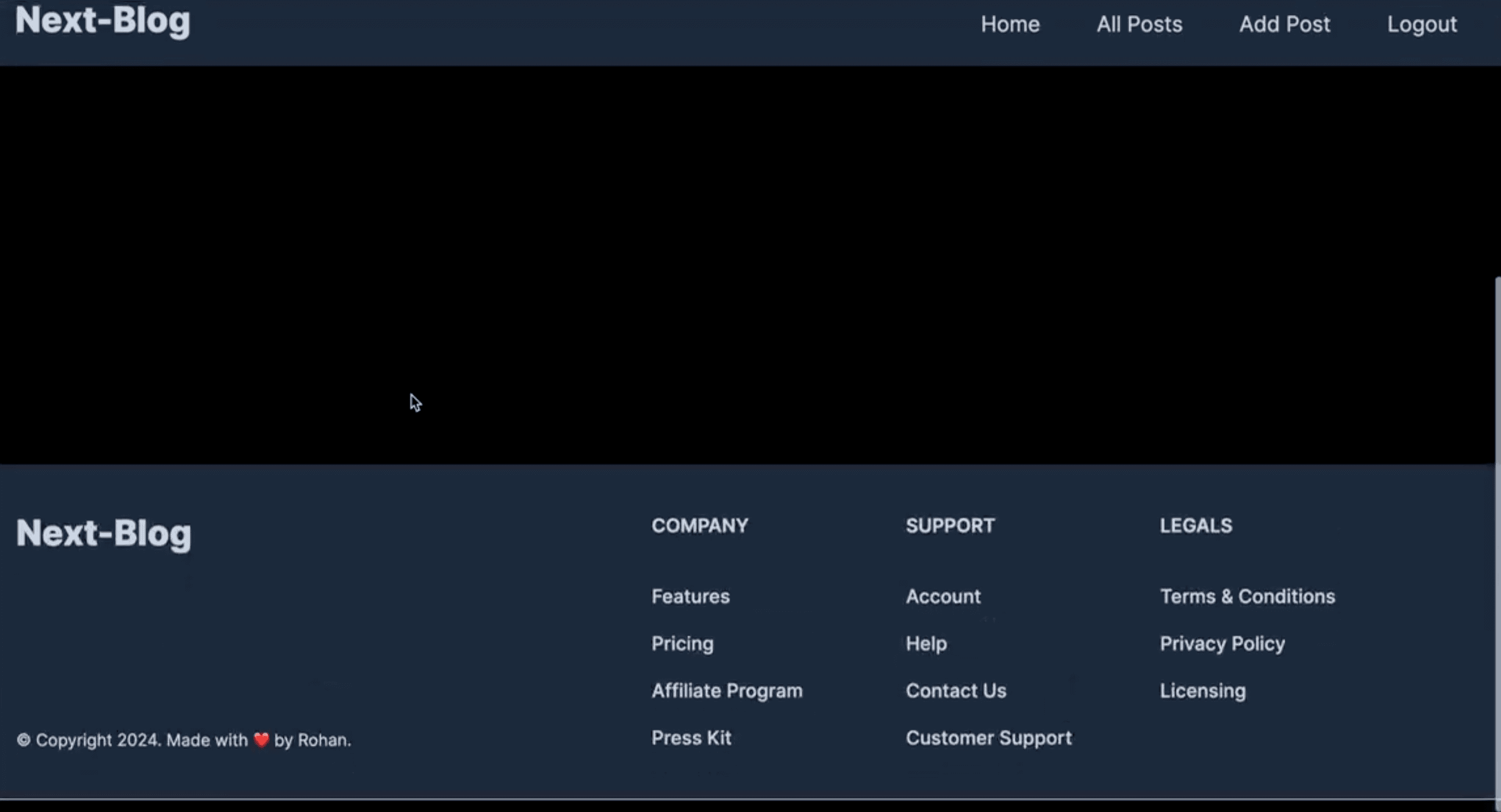Click the Next-Blog logo in the footer
Screen dimensions: 1501x812
coord(104,534)
